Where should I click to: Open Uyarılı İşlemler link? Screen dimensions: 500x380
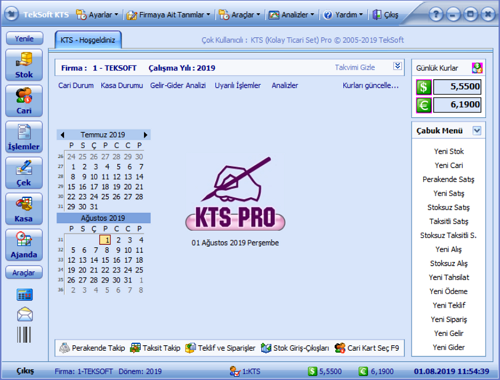coord(238,86)
